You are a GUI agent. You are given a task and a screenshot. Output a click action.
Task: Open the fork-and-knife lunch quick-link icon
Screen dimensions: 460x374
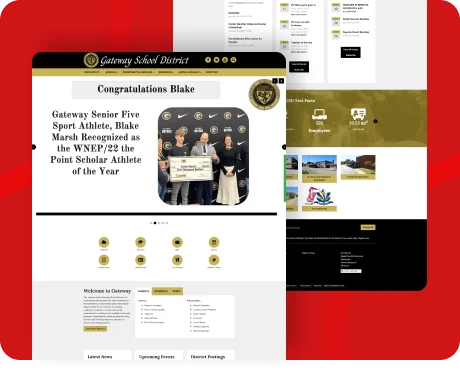pos(177,260)
